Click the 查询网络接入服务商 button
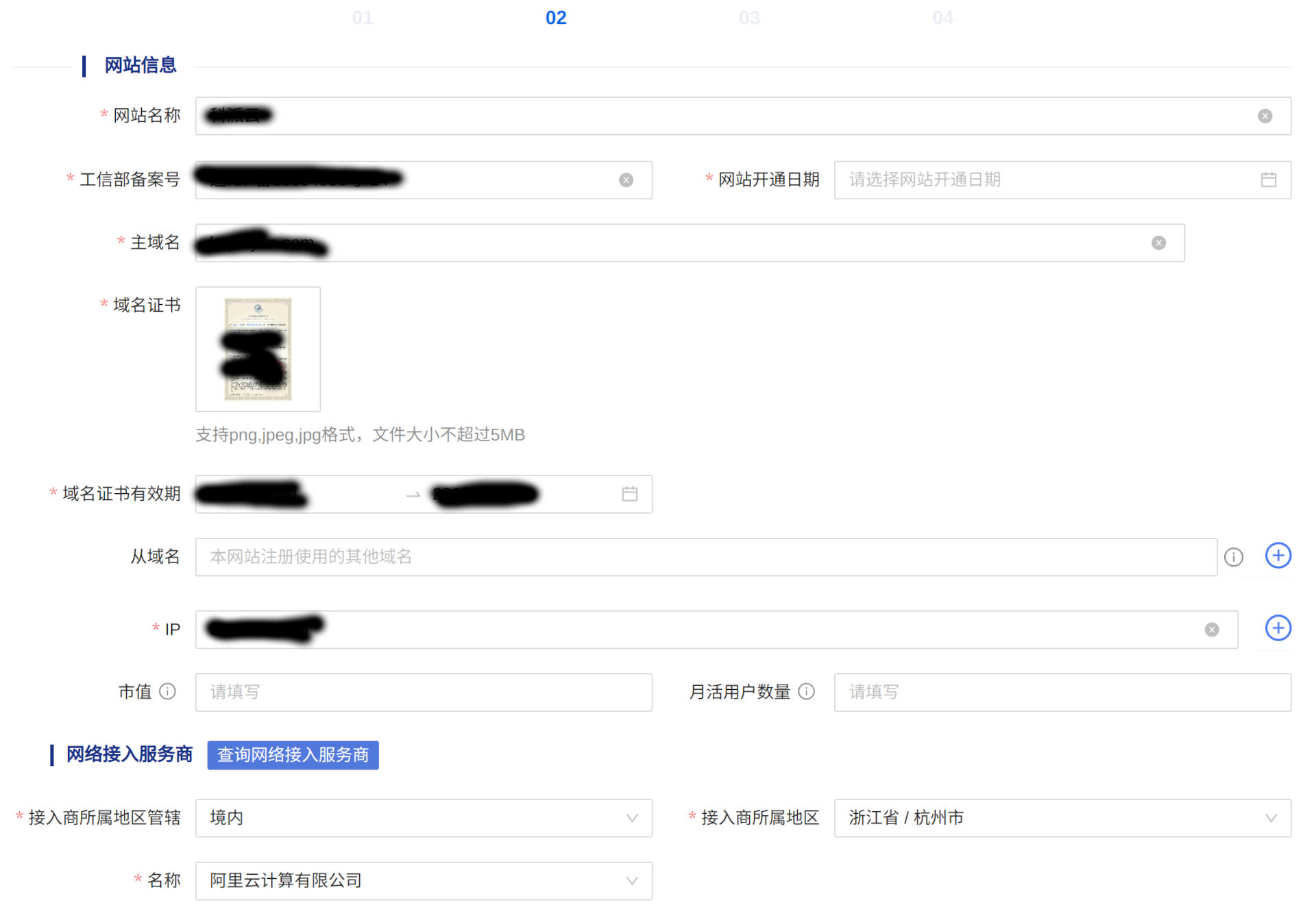Viewport: 1316px width, 907px height. tap(293, 755)
